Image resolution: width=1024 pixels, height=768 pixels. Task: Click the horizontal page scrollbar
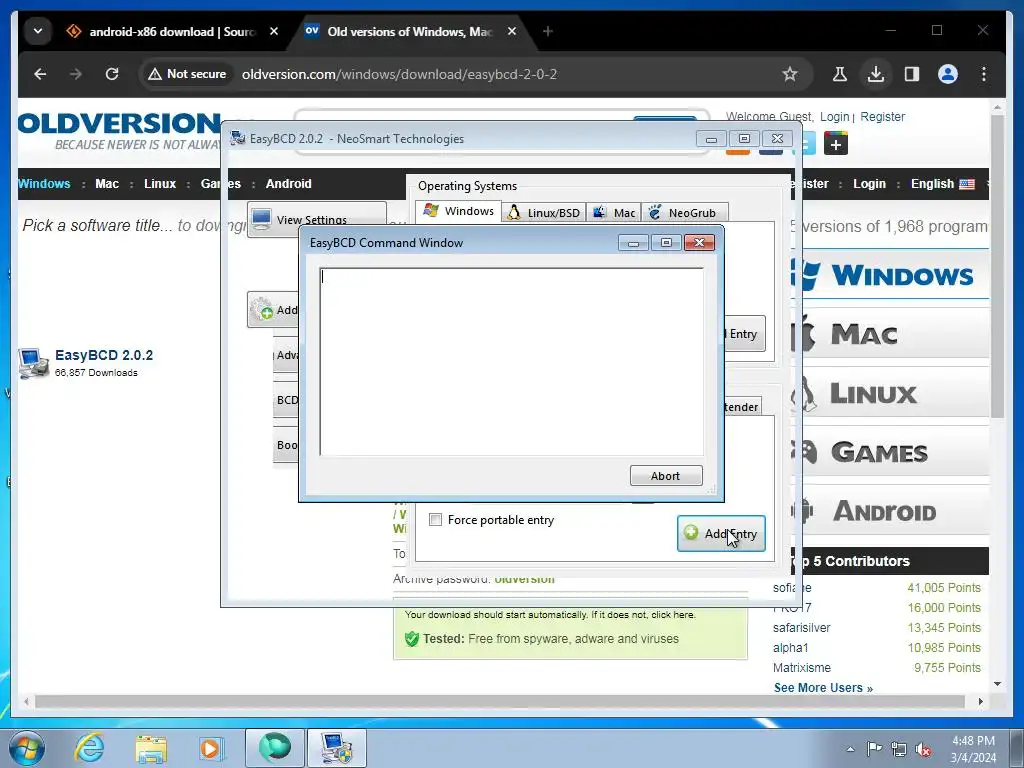pos(500,701)
